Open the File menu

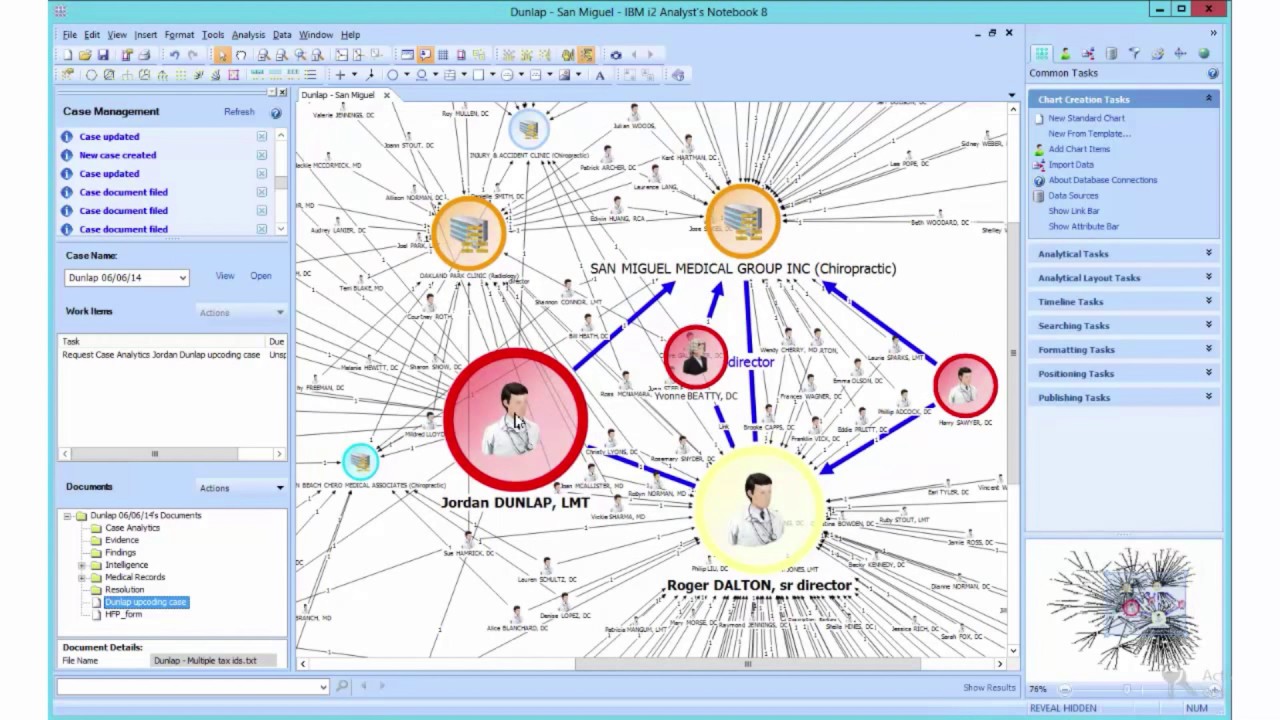pos(70,35)
